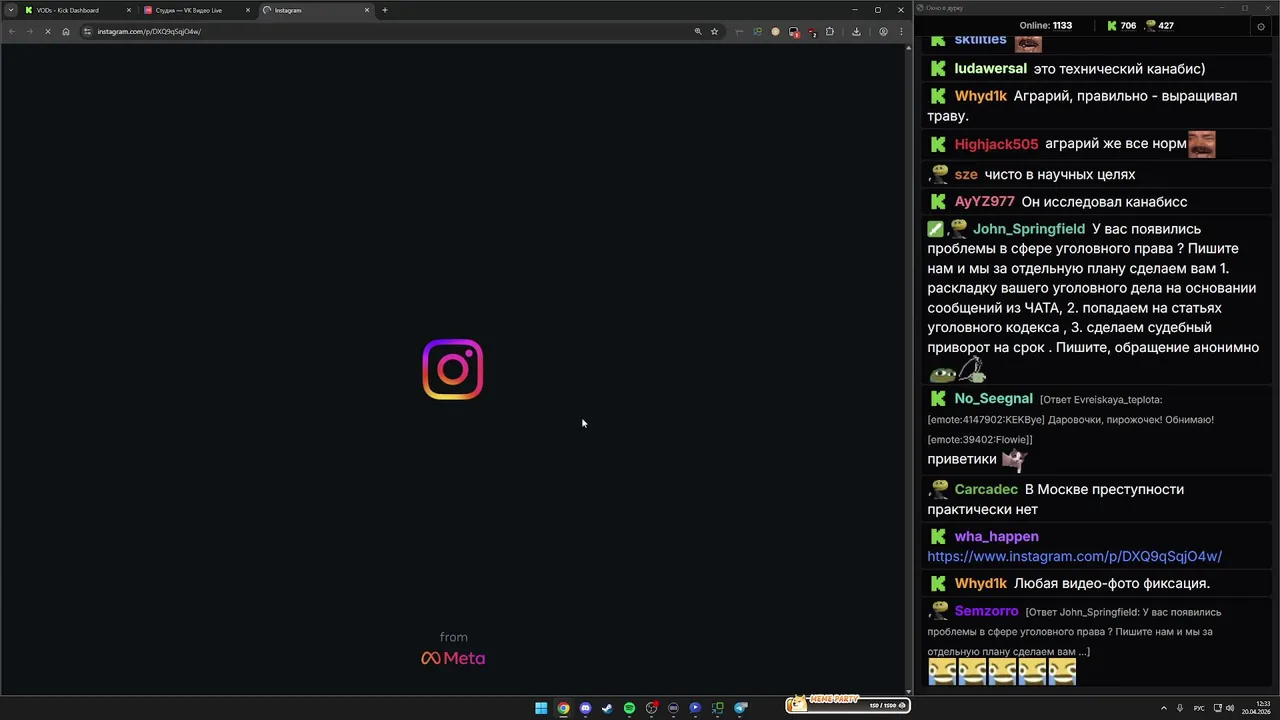Click username AyYZ977 in chat
This screenshot has width=1280, height=720.
pos(984,201)
